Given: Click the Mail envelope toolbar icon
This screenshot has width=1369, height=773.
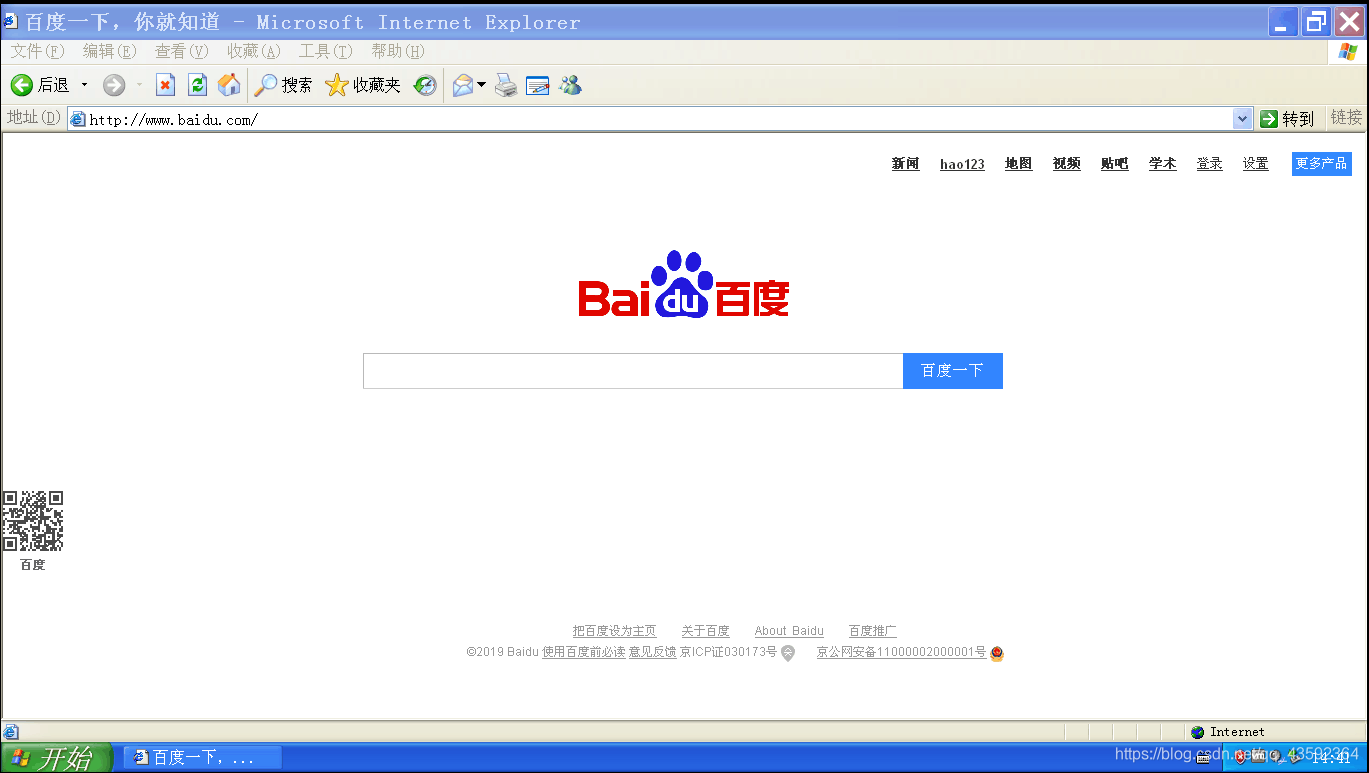Looking at the screenshot, I should click(x=462, y=86).
